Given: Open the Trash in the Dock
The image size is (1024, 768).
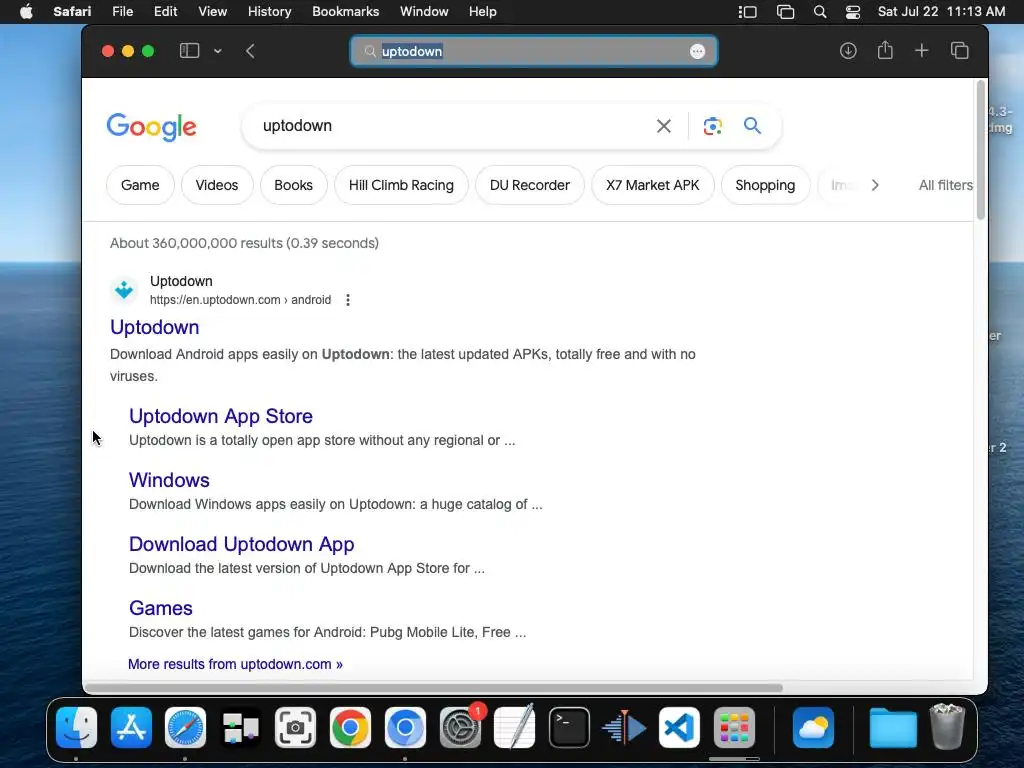Looking at the screenshot, I should 948,726.
